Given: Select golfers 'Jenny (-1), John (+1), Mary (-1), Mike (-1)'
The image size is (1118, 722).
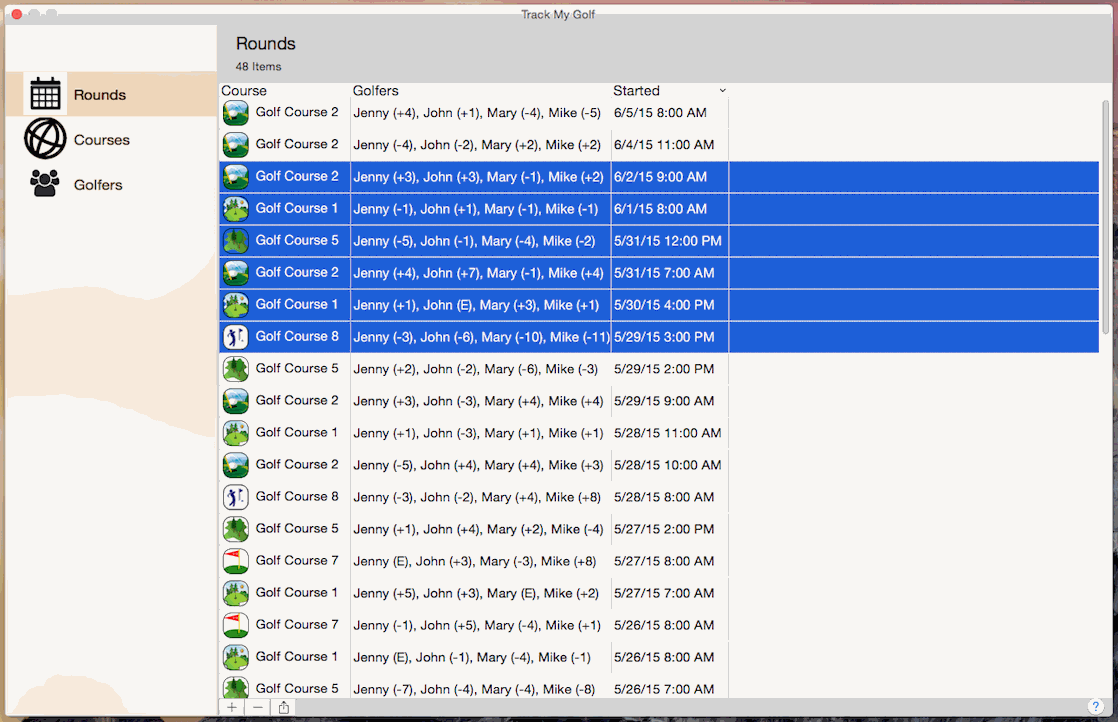Looking at the screenshot, I should click(x=476, y=209).
